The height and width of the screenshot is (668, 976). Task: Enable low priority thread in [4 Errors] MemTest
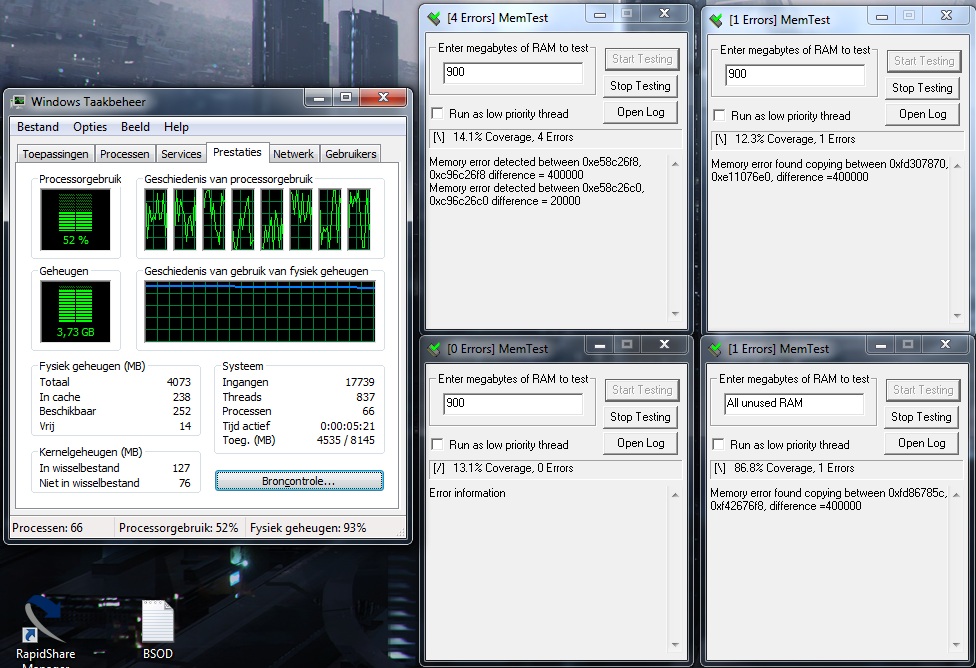click(438, 113)
